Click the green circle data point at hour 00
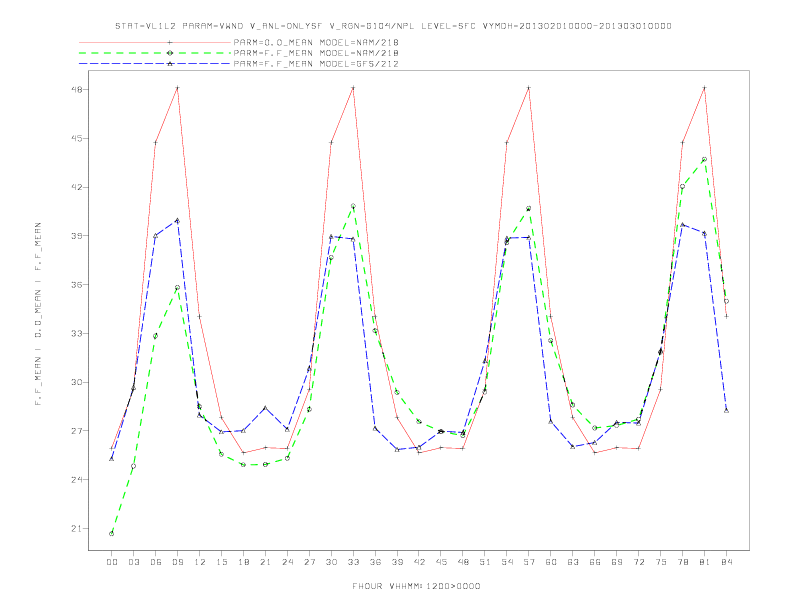The width and height of the screenshot is (792, 612). [112, 534]
